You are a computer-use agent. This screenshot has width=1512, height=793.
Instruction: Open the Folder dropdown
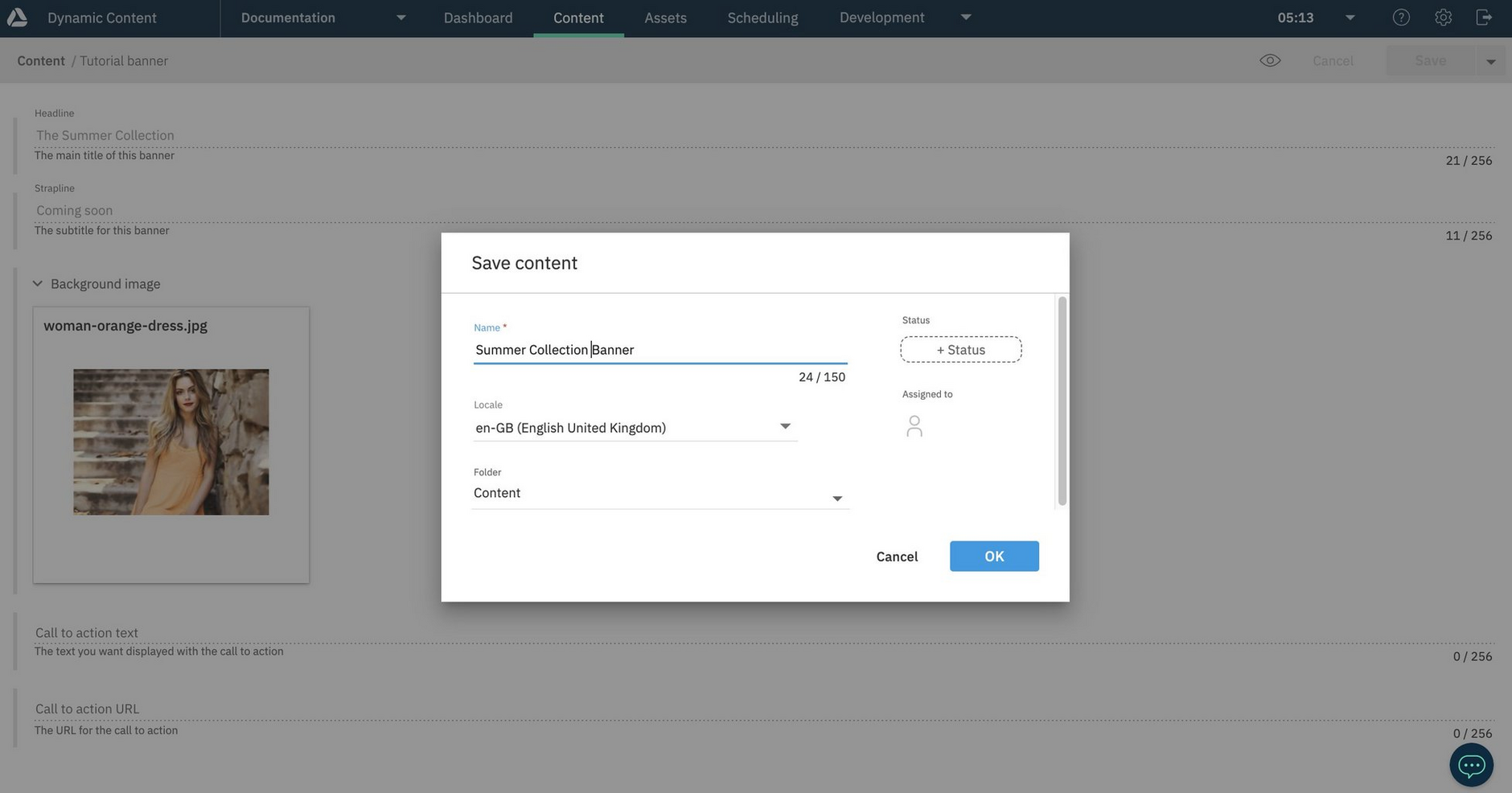coord(836,499)
